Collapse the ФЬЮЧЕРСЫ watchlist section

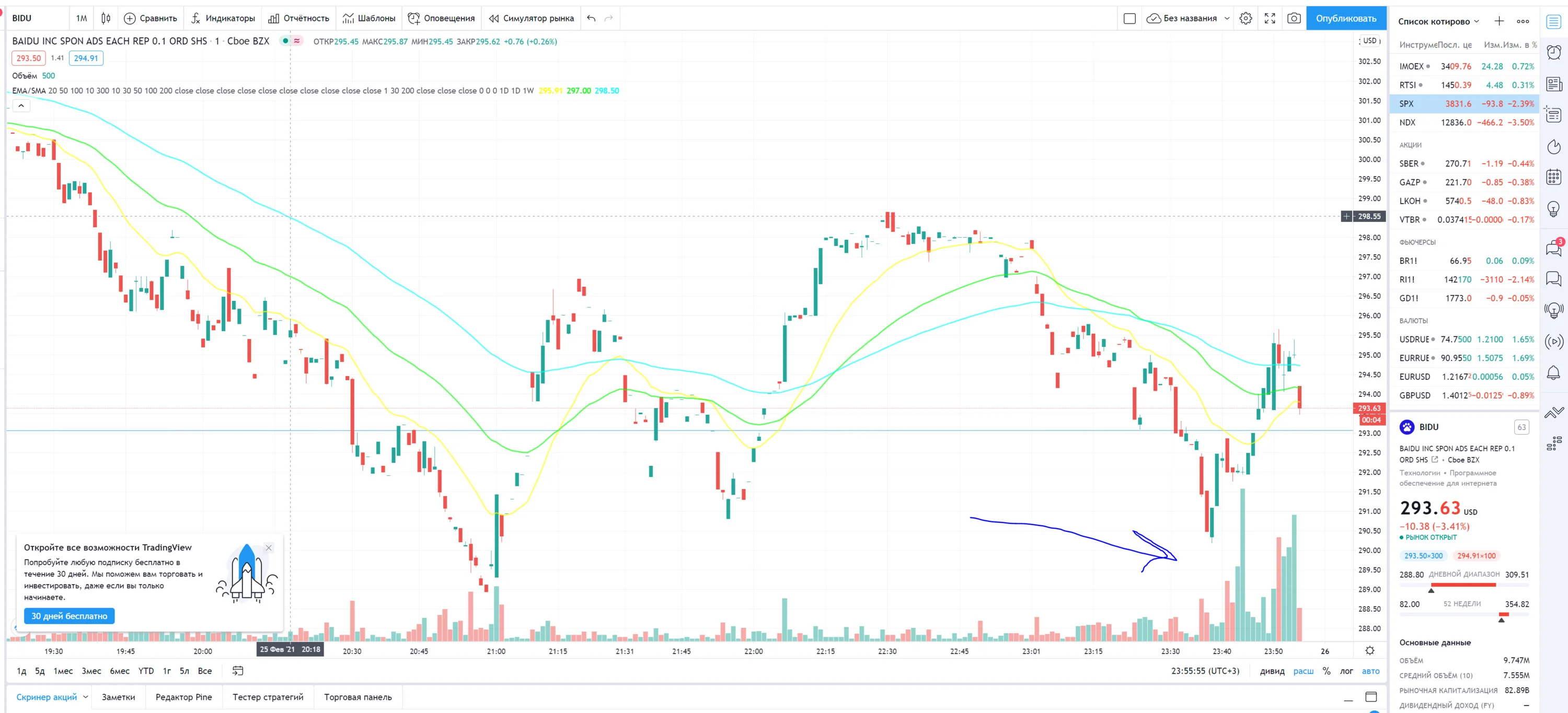click(1417, 242)
